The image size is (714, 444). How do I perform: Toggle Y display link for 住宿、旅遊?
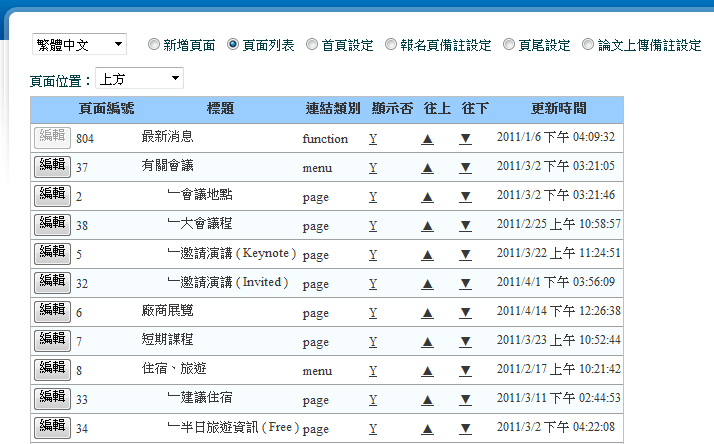373,371
